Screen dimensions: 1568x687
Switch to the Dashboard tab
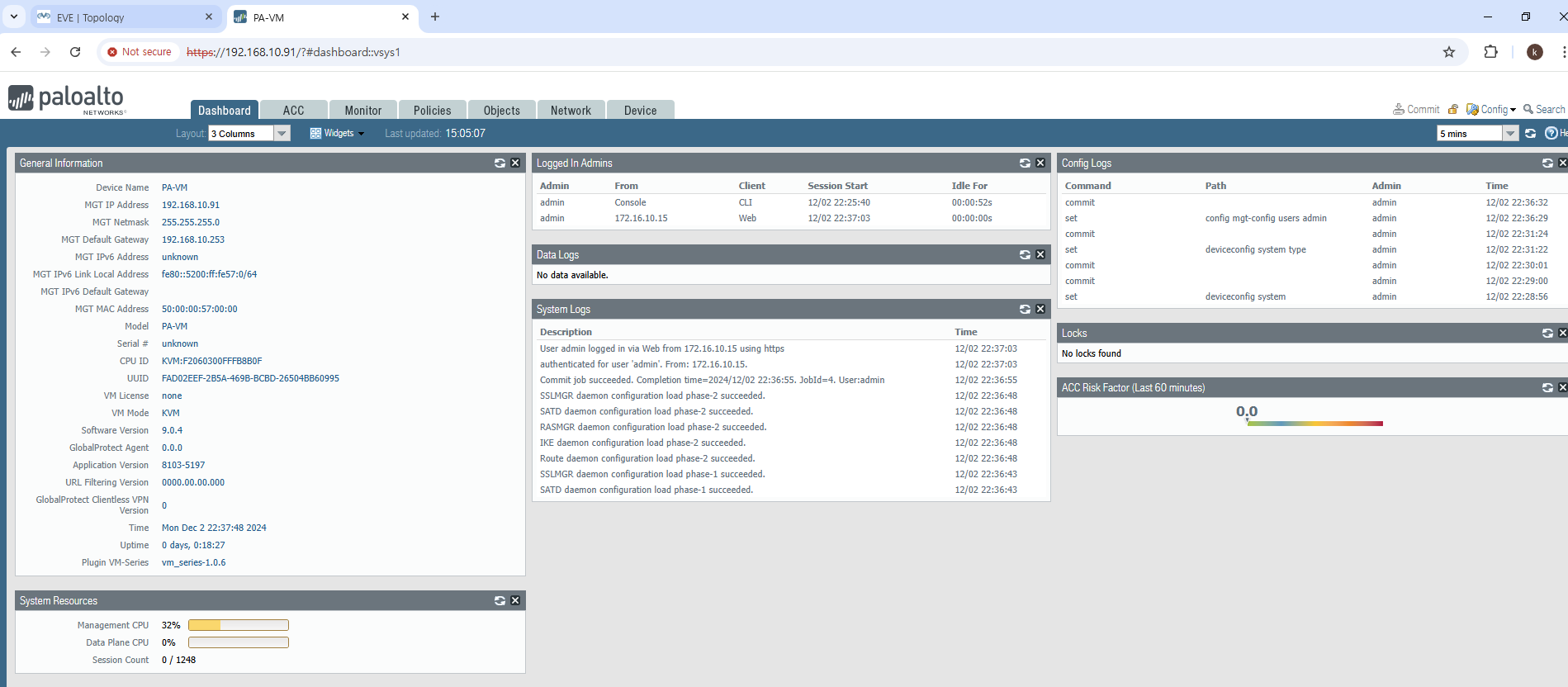point(225,111)
